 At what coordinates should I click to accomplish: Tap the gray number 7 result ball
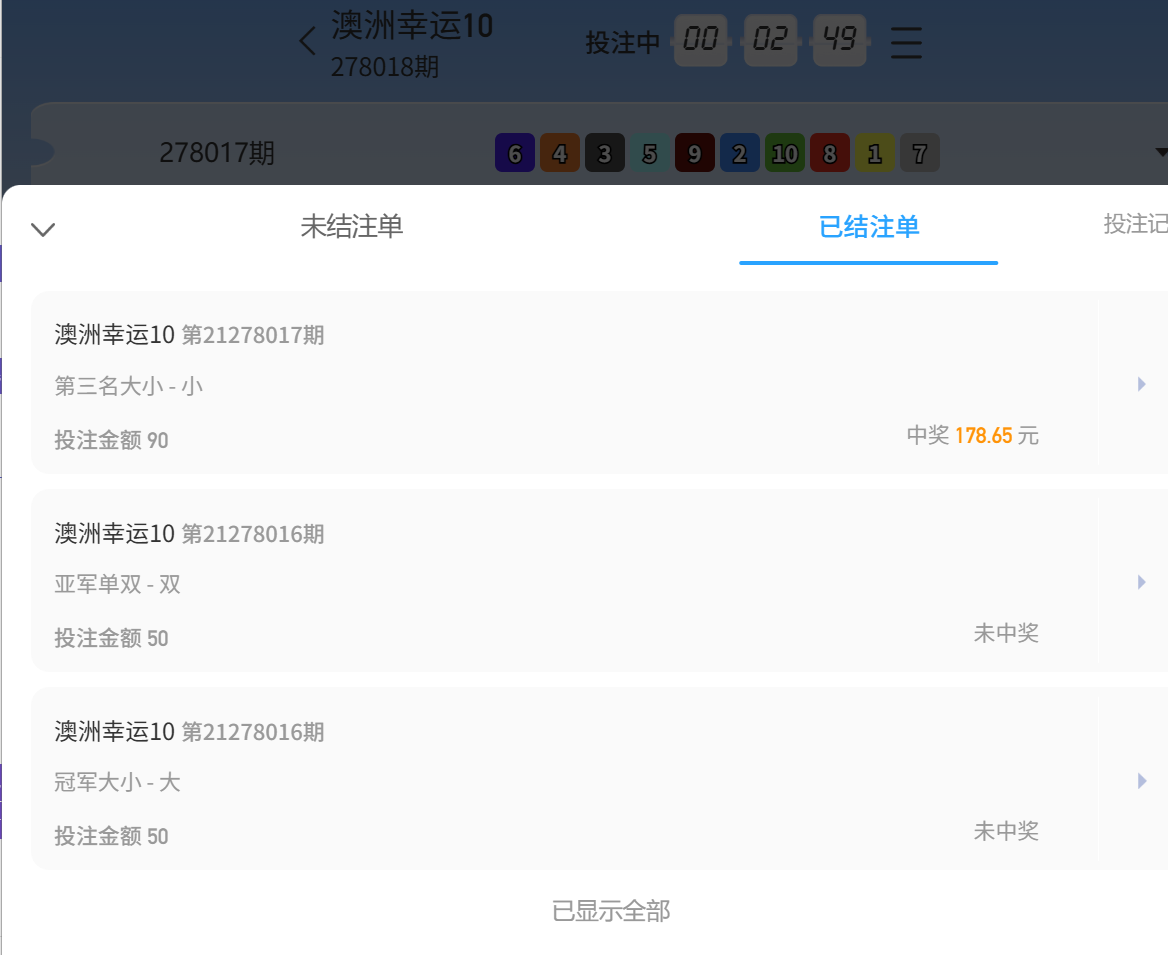[x=919, y=152]
